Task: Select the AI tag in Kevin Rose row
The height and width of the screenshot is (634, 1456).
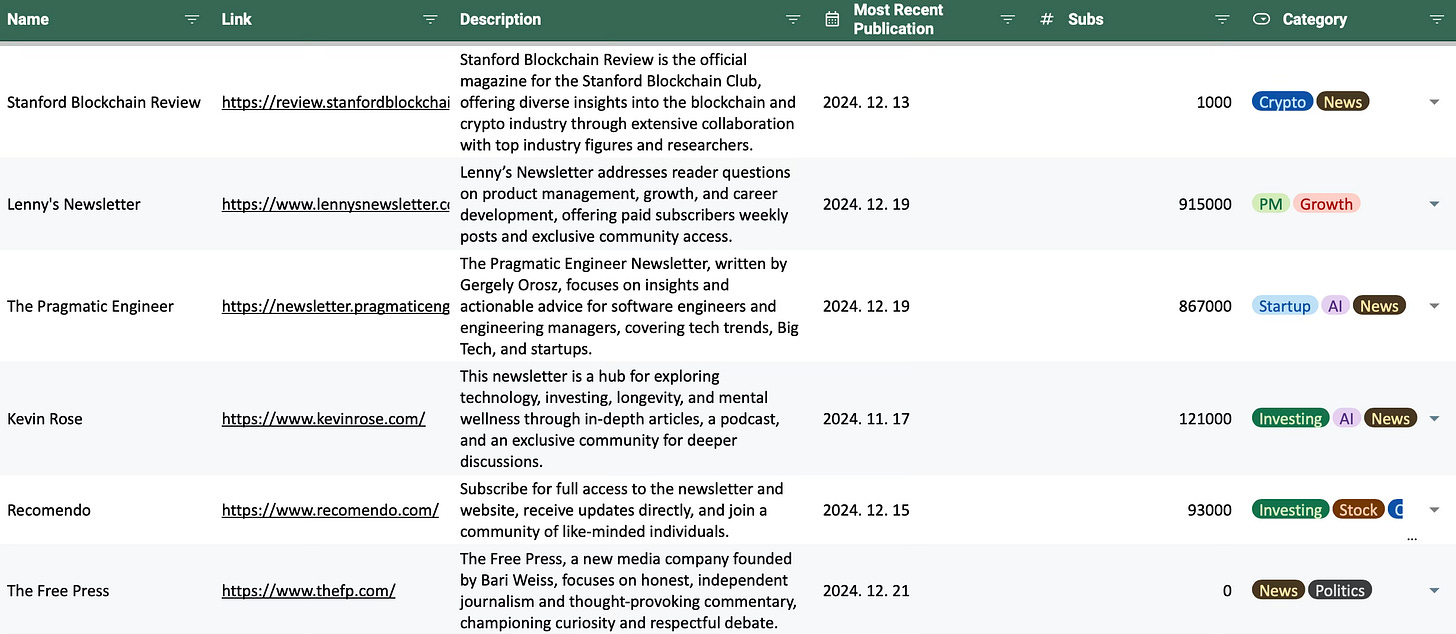Action: point(1346,419)
